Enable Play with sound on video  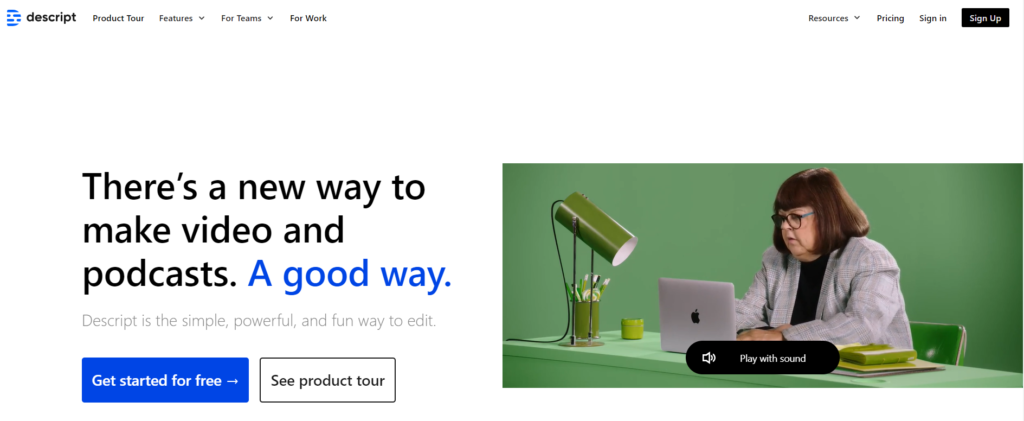[762, 358]
